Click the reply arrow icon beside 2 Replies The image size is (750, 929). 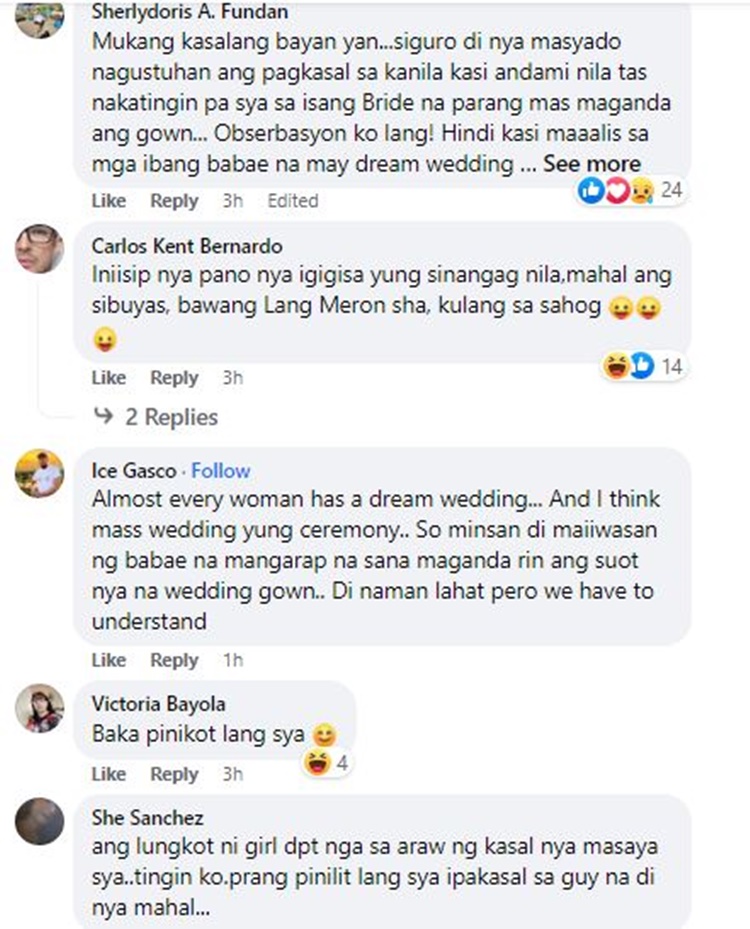pyautogui.click(x=104, y=416)
